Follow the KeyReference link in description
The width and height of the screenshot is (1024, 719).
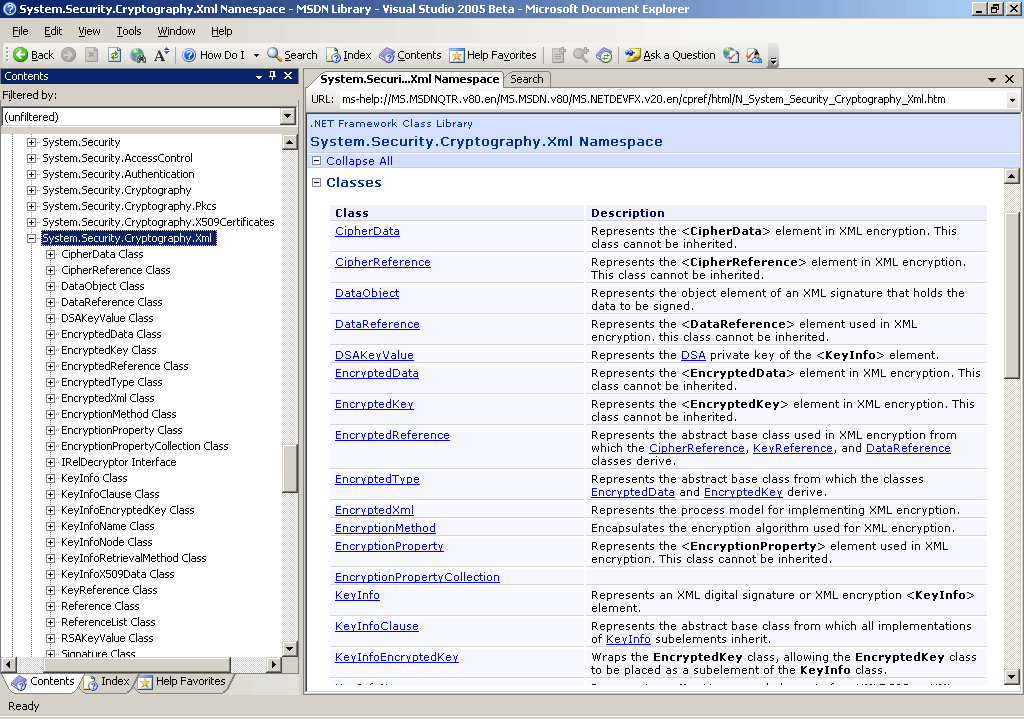pos(793,448)
